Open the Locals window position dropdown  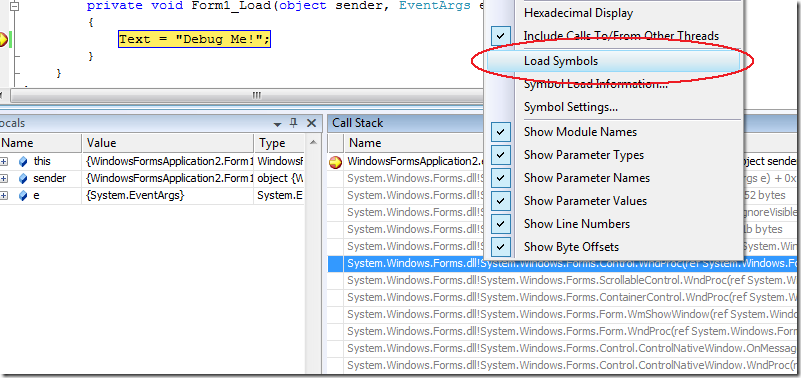point(277,124)
